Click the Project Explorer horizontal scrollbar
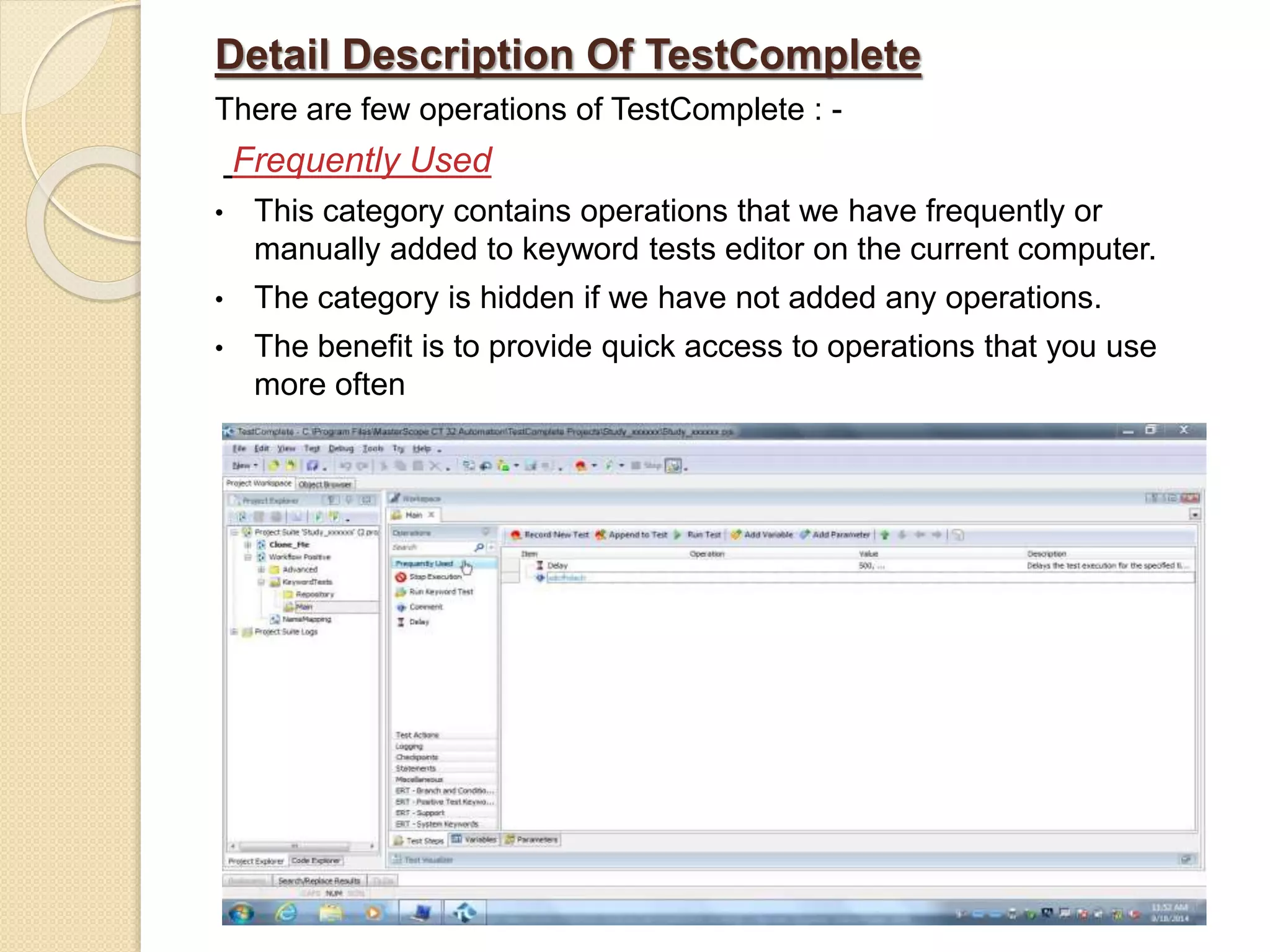Image resolution: width=1270 pixels, height=952 pixels. 295,845
